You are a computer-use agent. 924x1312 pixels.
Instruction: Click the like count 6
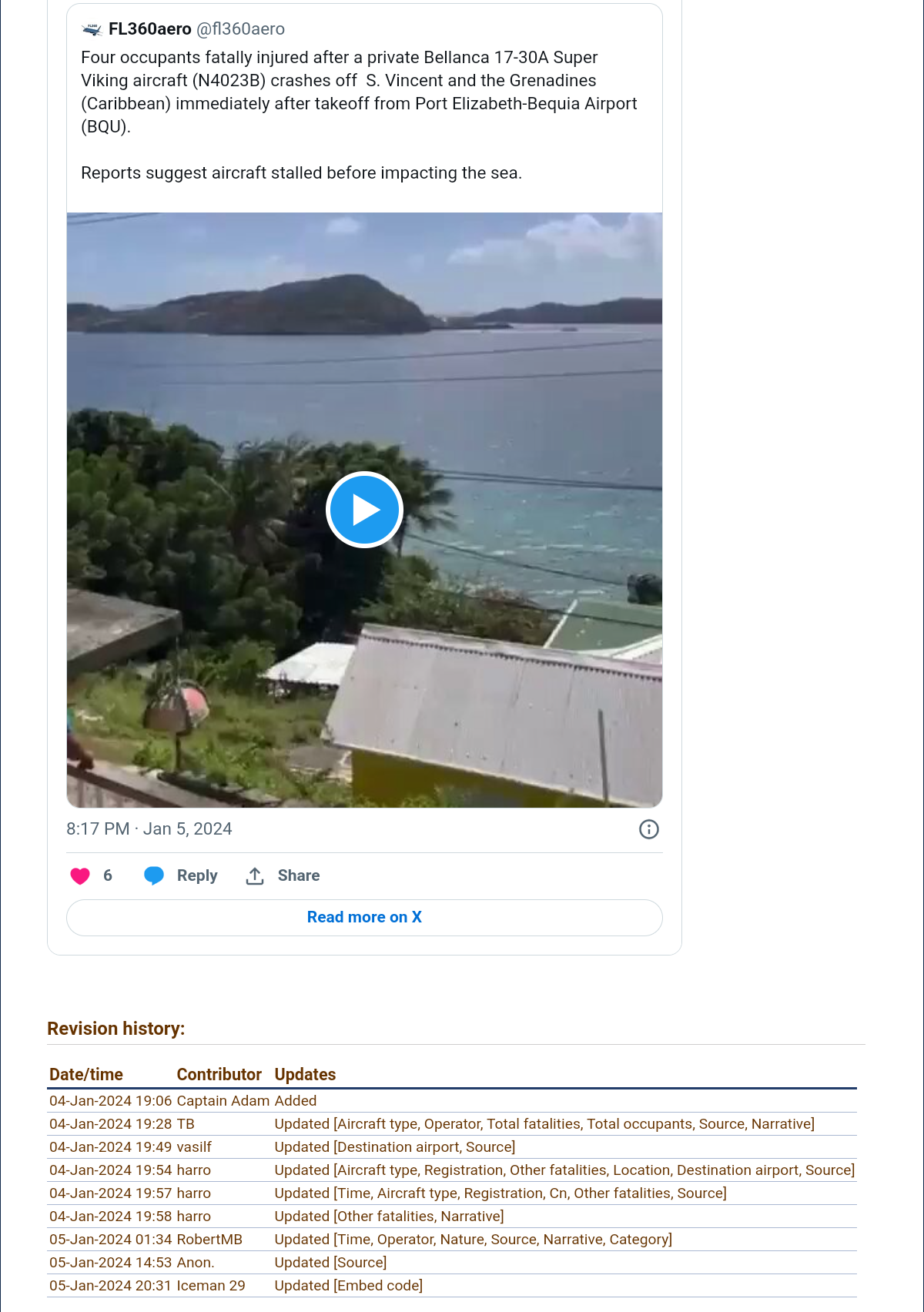pos(108,875)
